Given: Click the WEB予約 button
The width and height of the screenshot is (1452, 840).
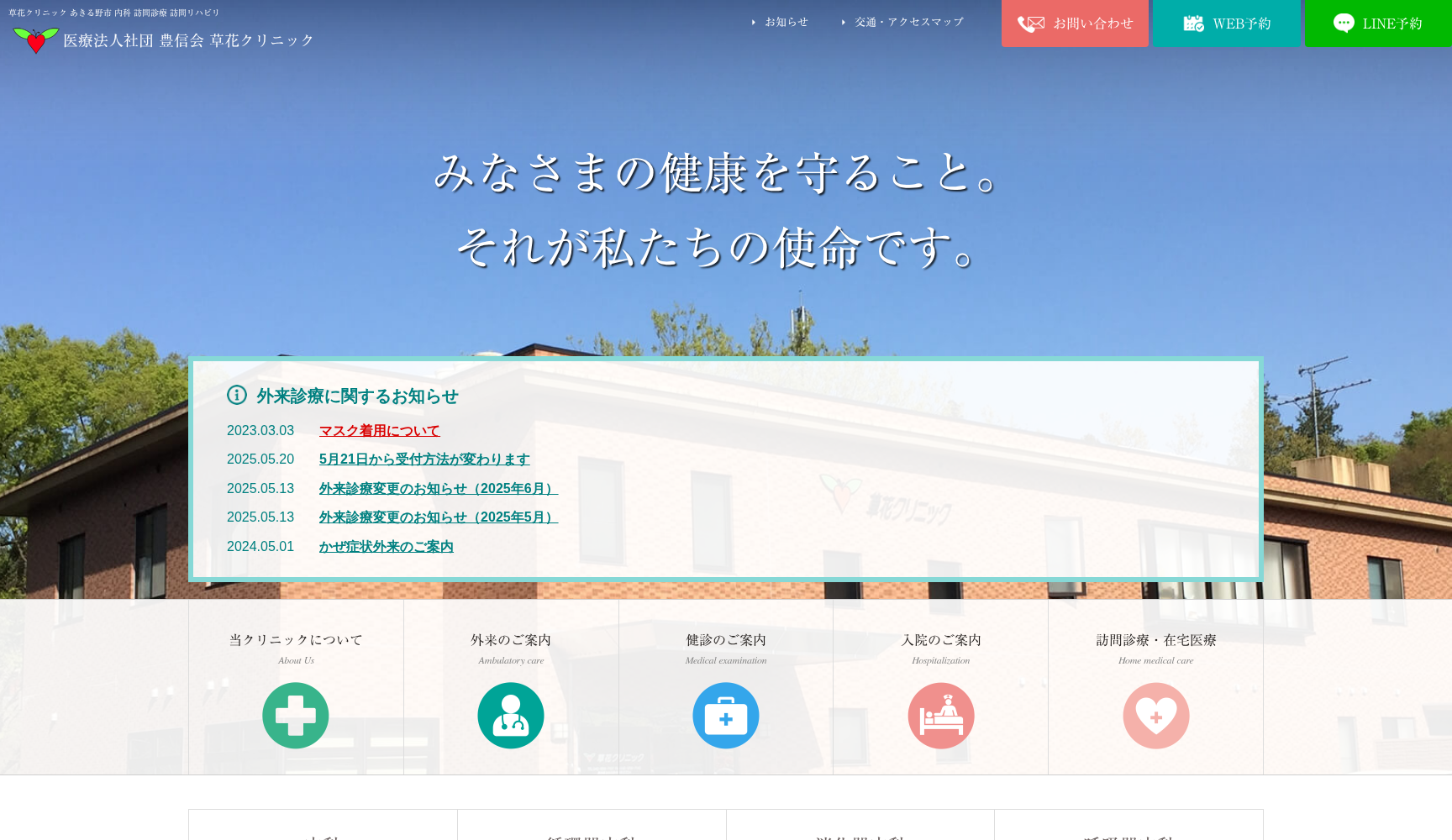Looking at the screenshot, I should [1226, 24].
